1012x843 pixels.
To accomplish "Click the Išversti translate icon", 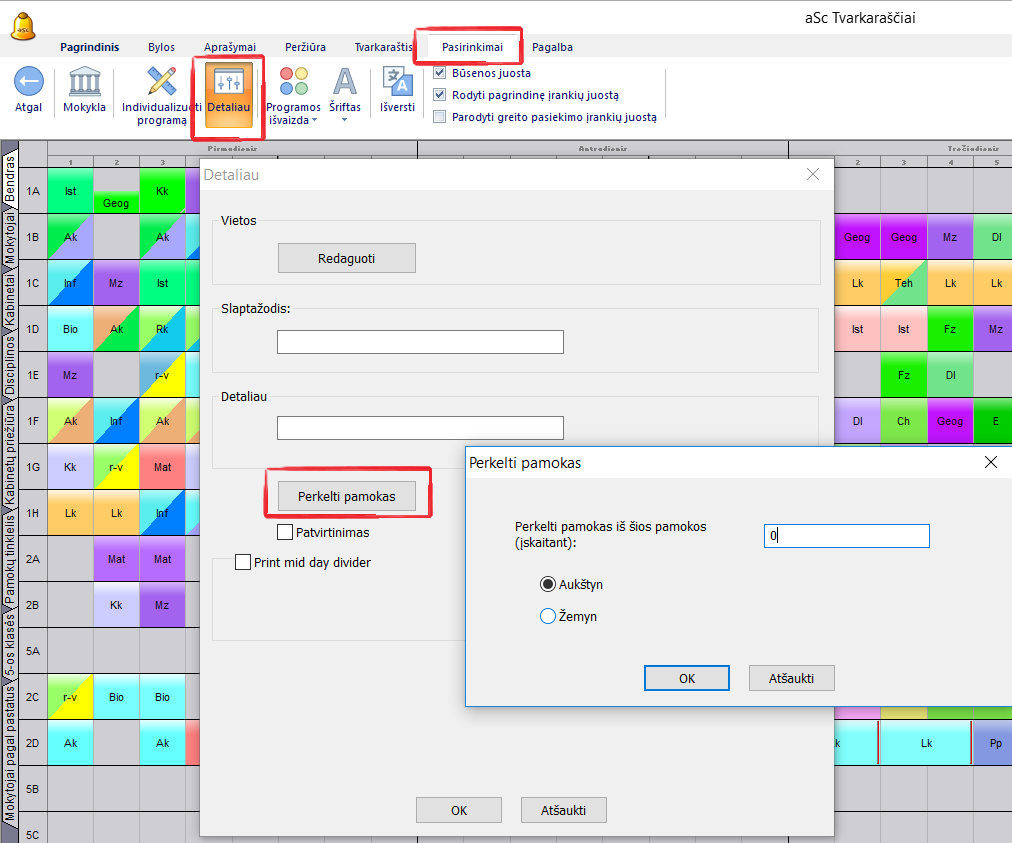I will pos(397,82).
